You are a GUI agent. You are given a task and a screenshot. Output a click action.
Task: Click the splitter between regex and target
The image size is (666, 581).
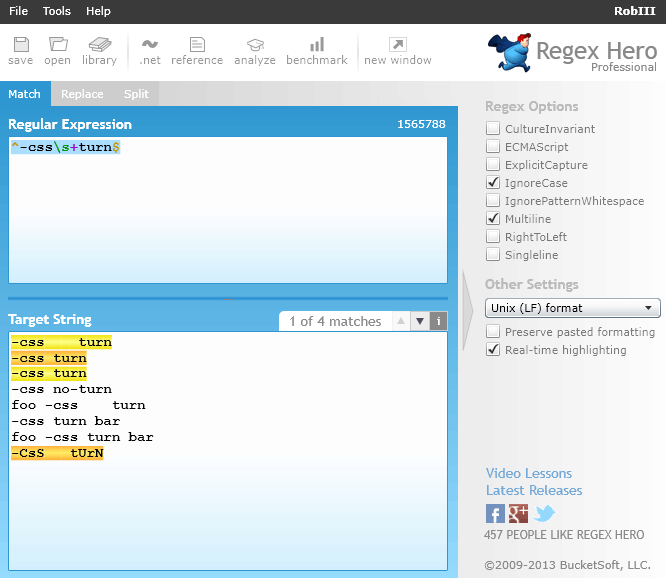coord(228,299)
